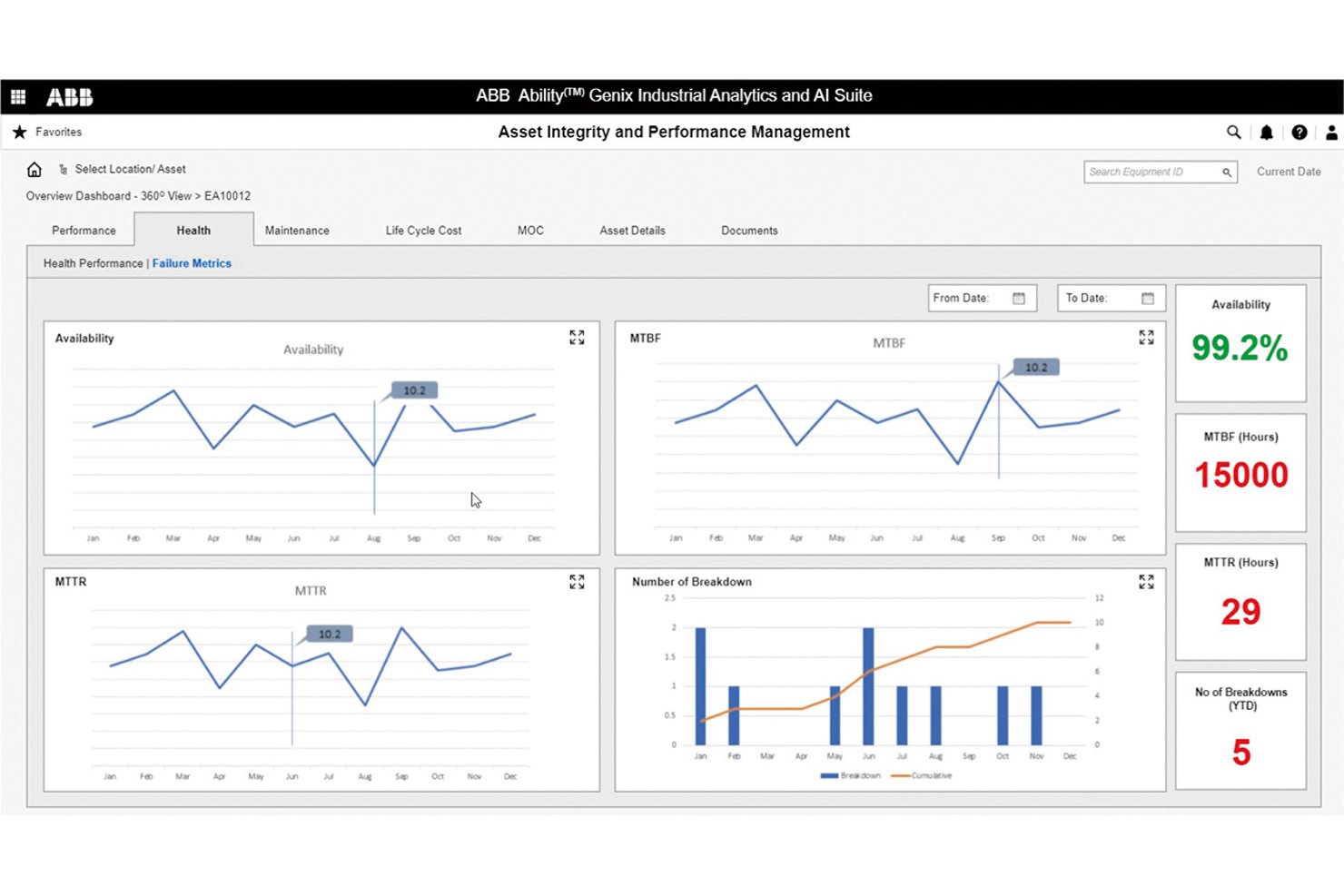Image resolution: width=1344 pixels, height=896 pixels.
Task: Expand the MTBF chart to fullscreen
Action: (1146, 338)
